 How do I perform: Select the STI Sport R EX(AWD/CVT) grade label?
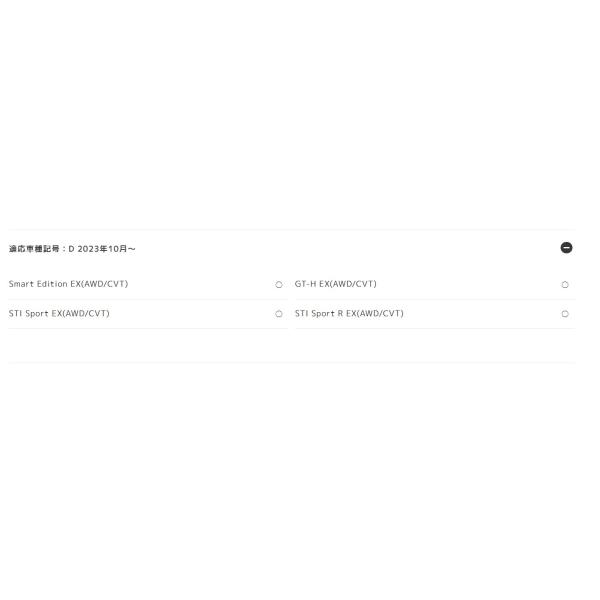(x=349, y=314)
